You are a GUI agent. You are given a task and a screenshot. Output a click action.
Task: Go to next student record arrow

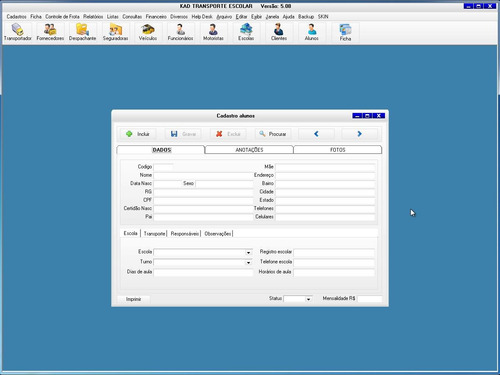(359, 134)
